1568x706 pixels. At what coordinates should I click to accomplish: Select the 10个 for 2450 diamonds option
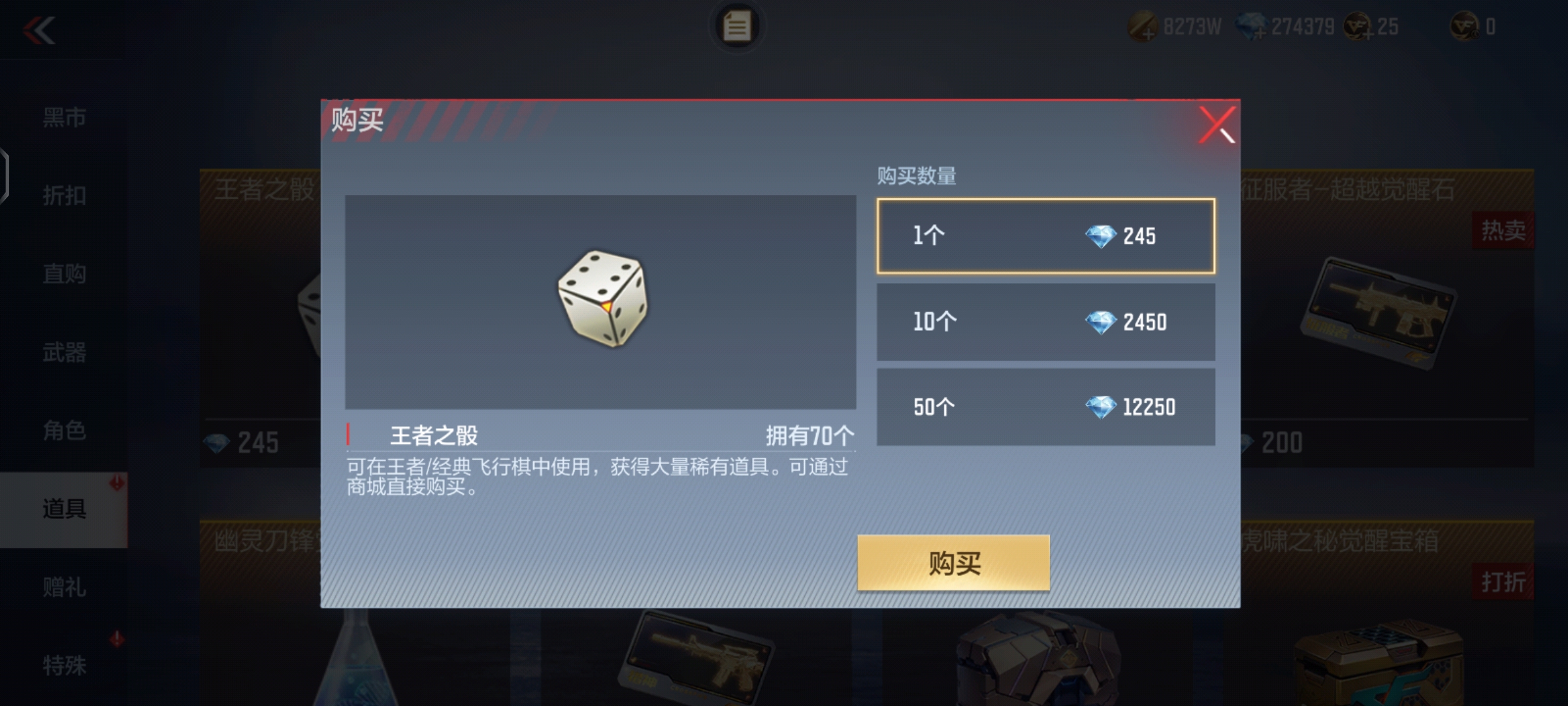(1045, 322)
